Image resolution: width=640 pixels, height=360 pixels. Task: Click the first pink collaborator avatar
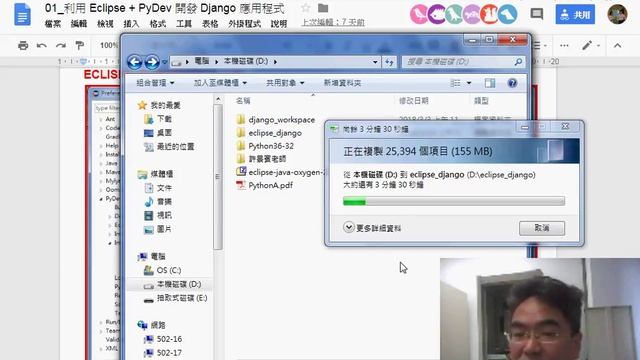pyautogui.click(x=419, y=14)
